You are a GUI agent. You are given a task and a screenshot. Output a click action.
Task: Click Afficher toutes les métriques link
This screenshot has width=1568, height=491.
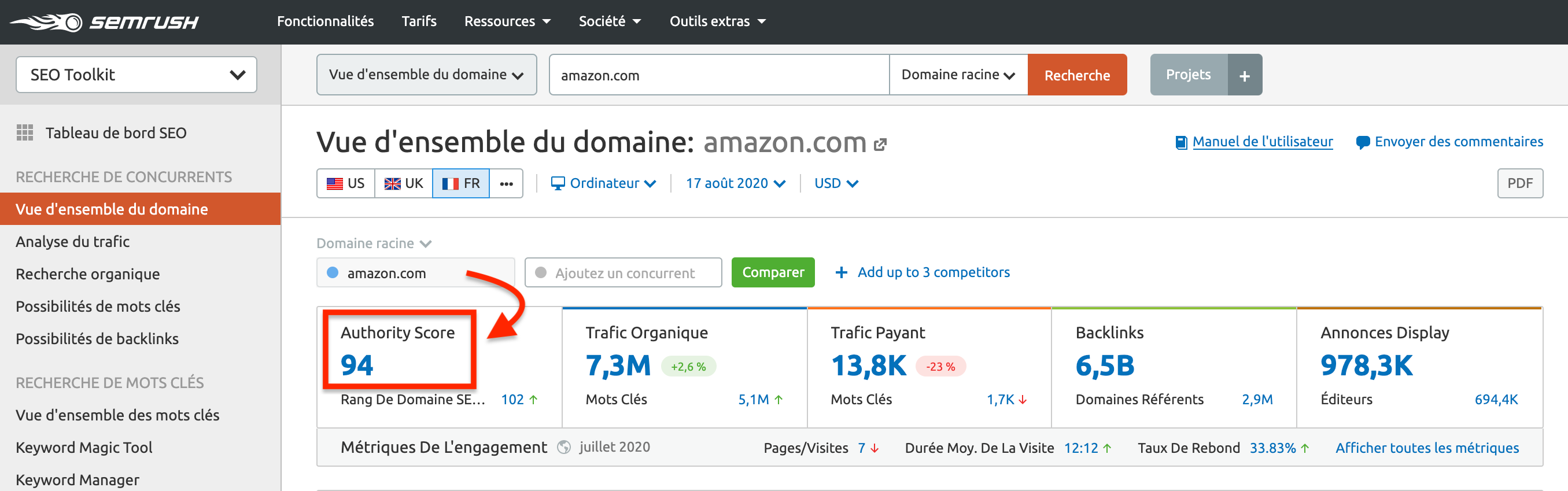point(1427,448)
